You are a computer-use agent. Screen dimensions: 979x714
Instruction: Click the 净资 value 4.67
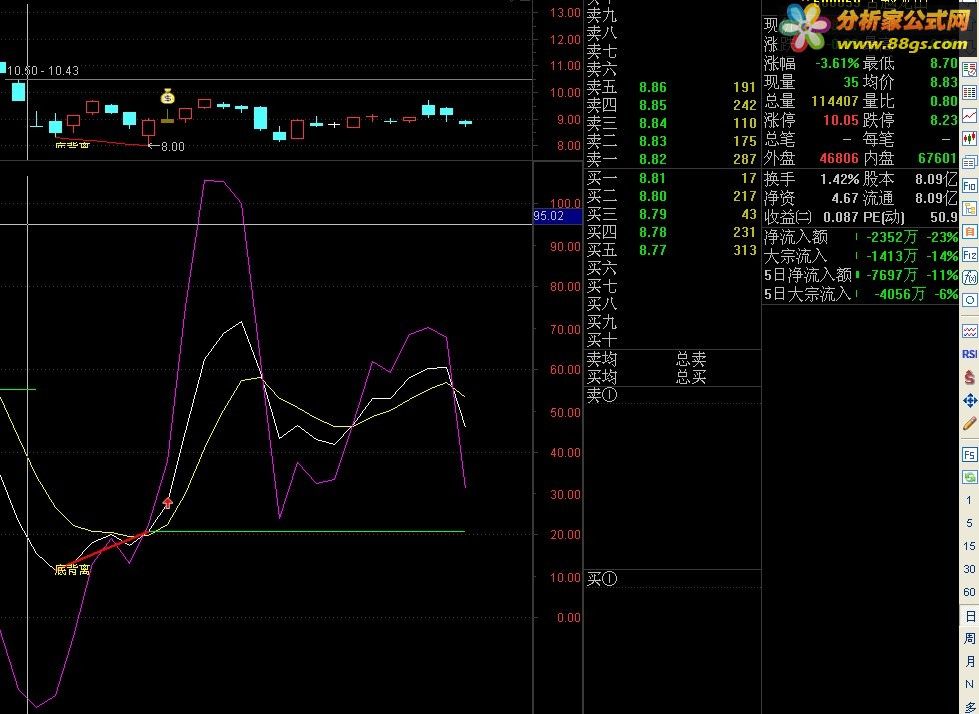click(845, 198)
